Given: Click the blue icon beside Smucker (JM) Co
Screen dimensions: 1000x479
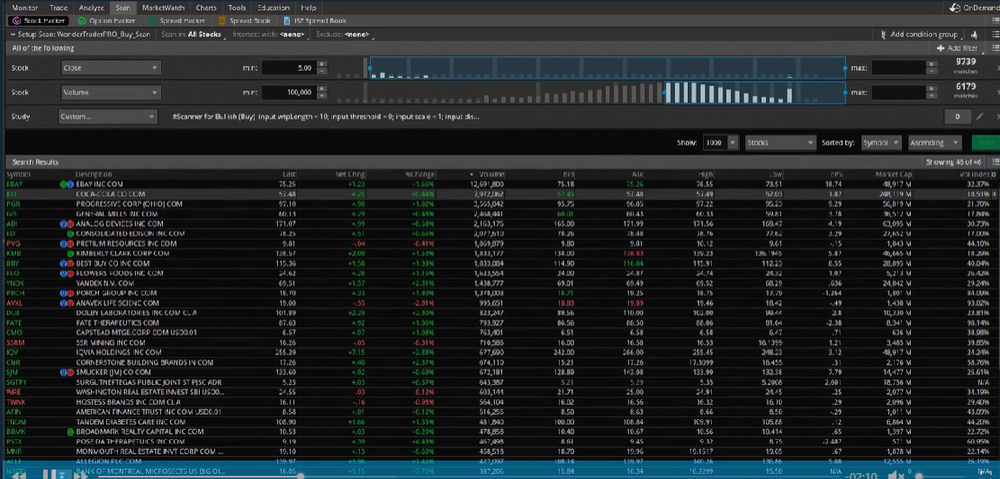Looking at the screenshot, I should (x=63, y=372).
